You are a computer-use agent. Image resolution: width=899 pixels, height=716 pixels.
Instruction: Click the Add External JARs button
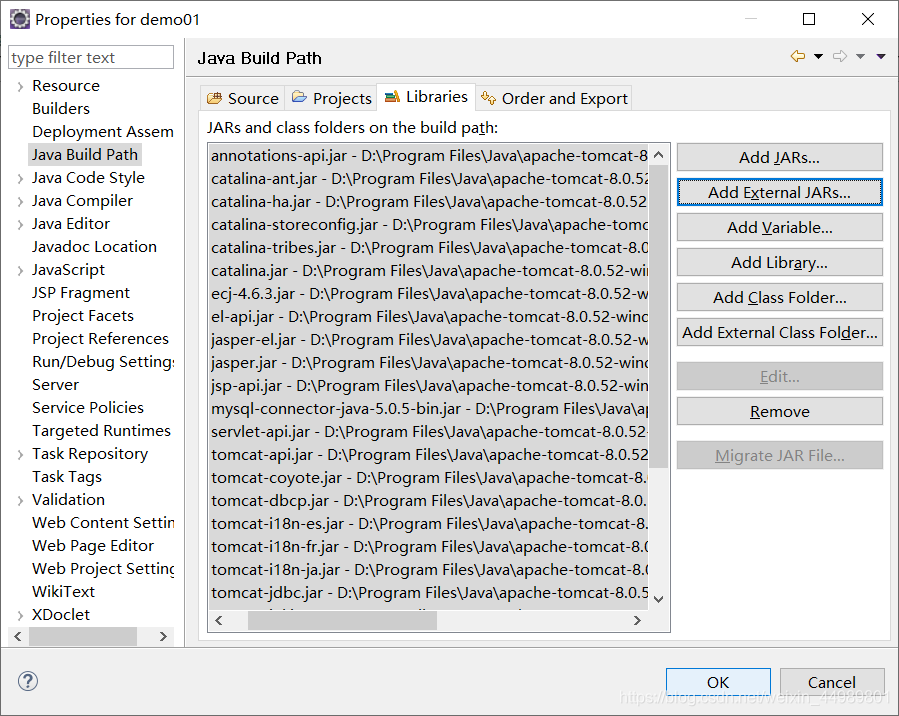(779, 193)
